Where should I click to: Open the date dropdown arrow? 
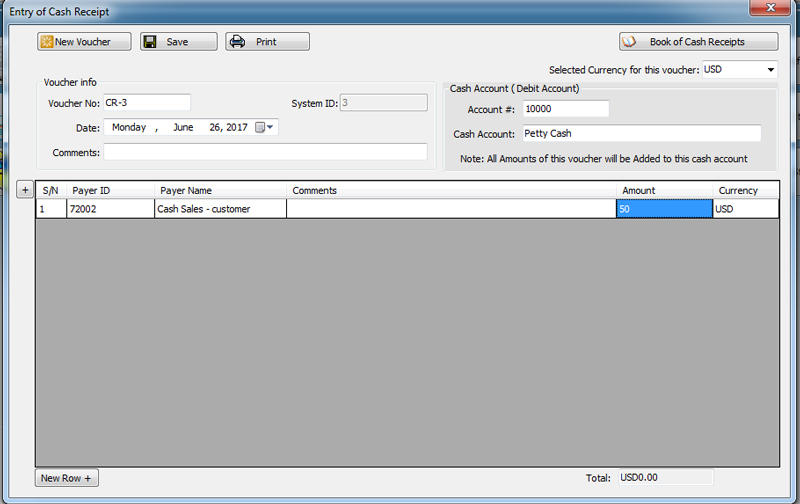pyautogui.click(x=270, y=127)
